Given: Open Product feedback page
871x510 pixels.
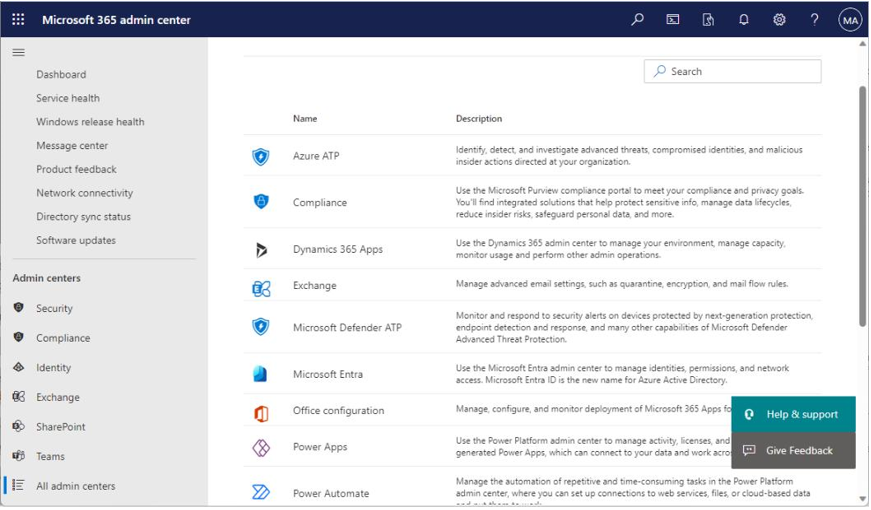Looking at the screenshot, I should point(77,169).
